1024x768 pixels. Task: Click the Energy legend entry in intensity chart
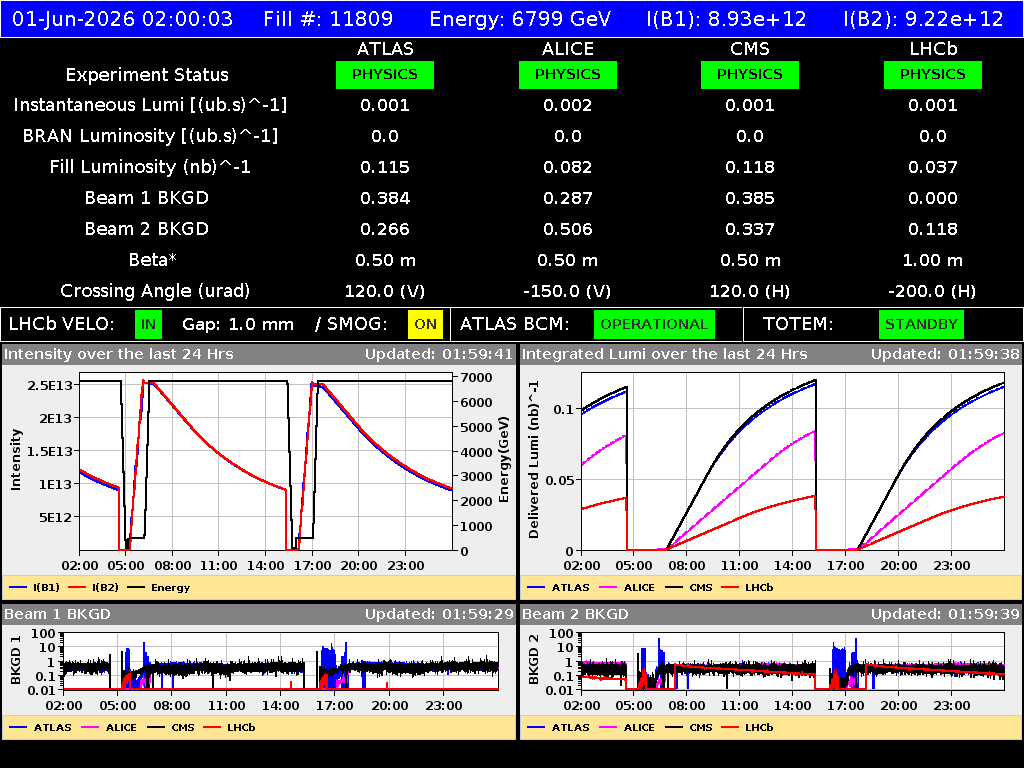(159, 588)
